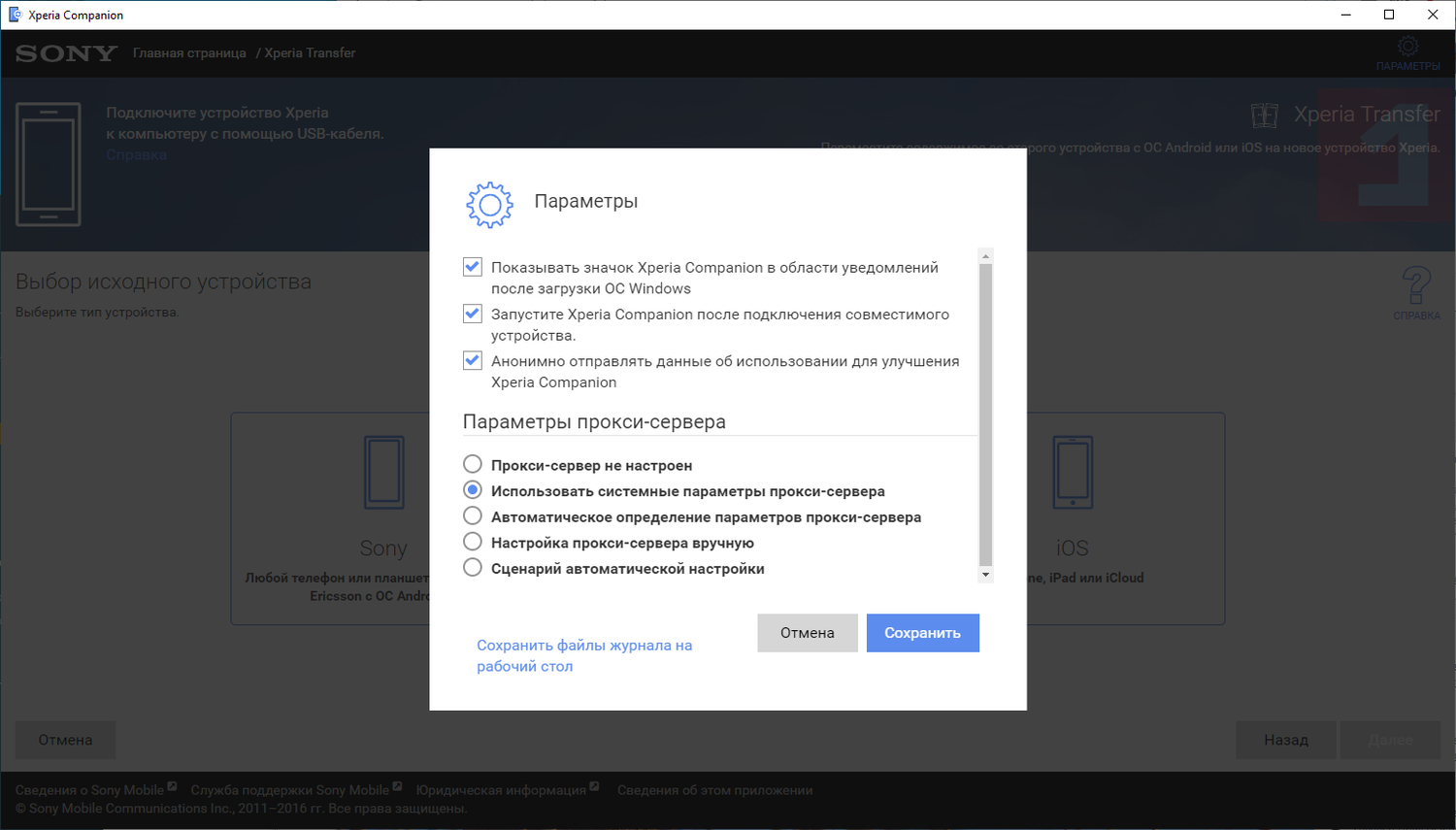1456x830 pixels.
Task: Select Настройка прокси-сервера вручную radio button
Action: (x=473, y=542)
